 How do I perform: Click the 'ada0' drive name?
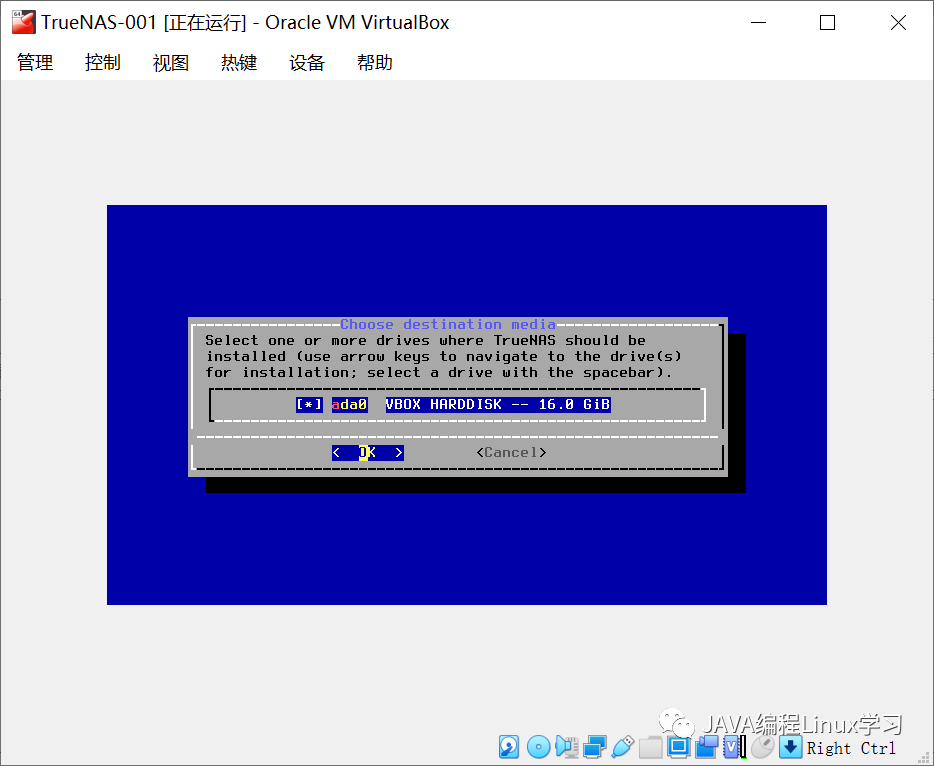(x=350, y=404)
